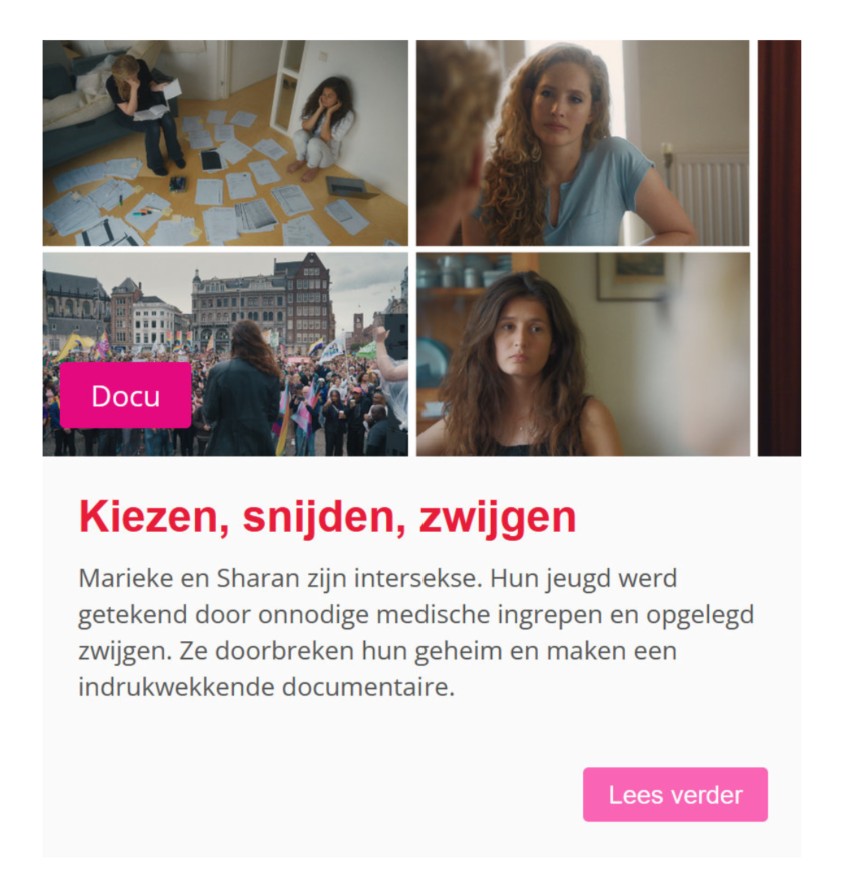Click the speaker facing the crowd

click(242, 388)
